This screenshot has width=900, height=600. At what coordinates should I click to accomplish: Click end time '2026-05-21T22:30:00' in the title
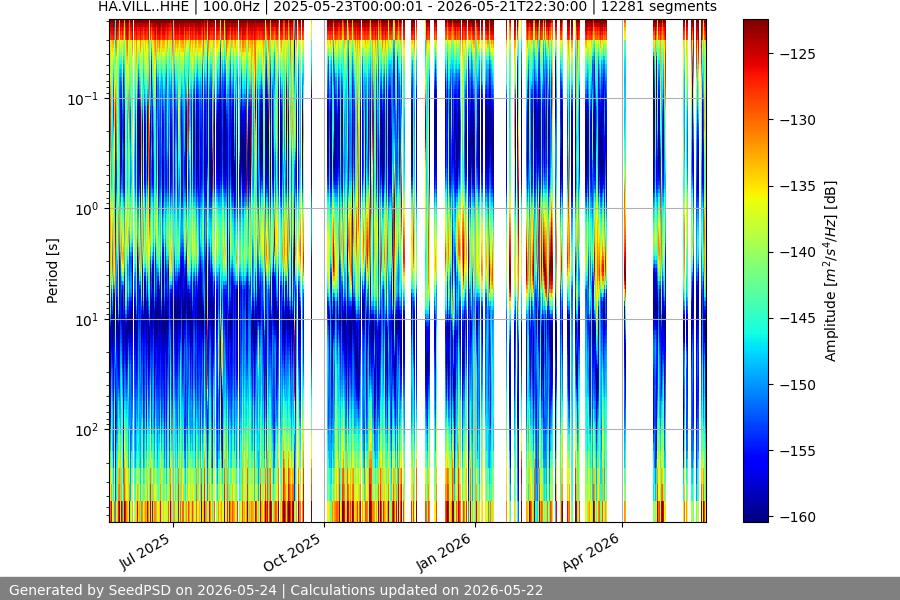coord(512,7)
